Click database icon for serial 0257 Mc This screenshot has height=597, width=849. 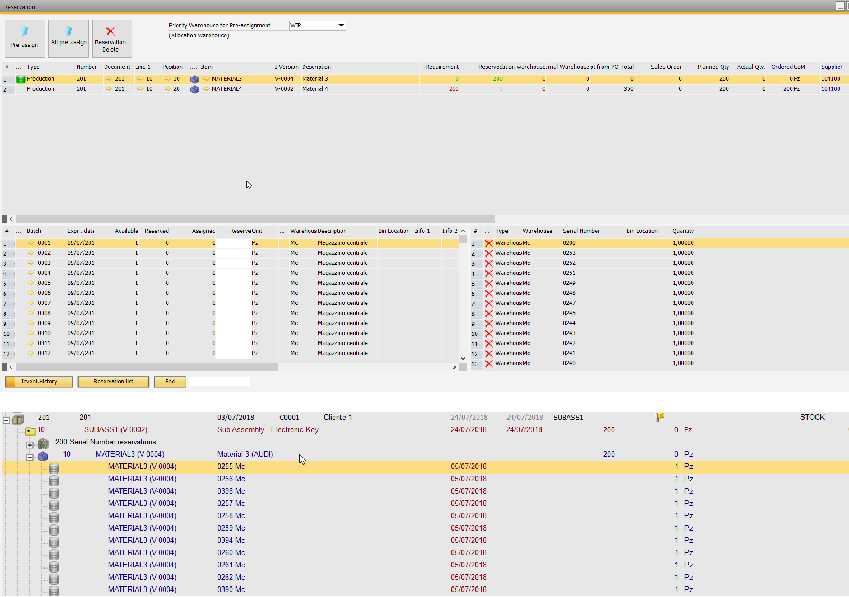(x=54, y=505)
